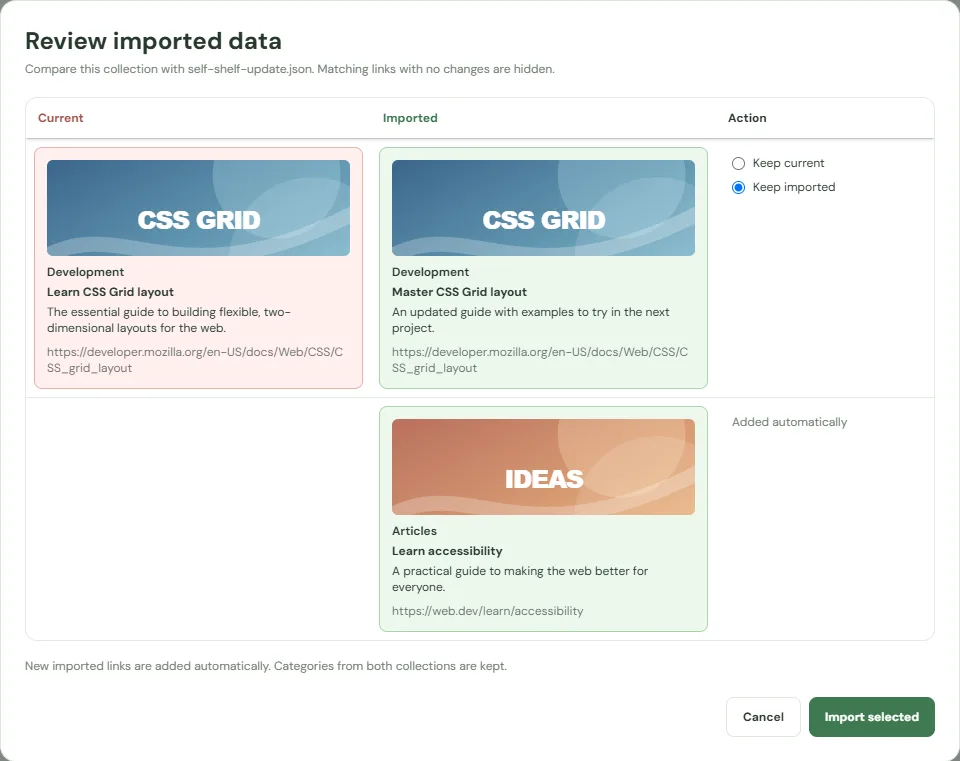Click the CSS GRID thumbnail in Current card
Screen dimensions: 960x761
click(198, 208)
